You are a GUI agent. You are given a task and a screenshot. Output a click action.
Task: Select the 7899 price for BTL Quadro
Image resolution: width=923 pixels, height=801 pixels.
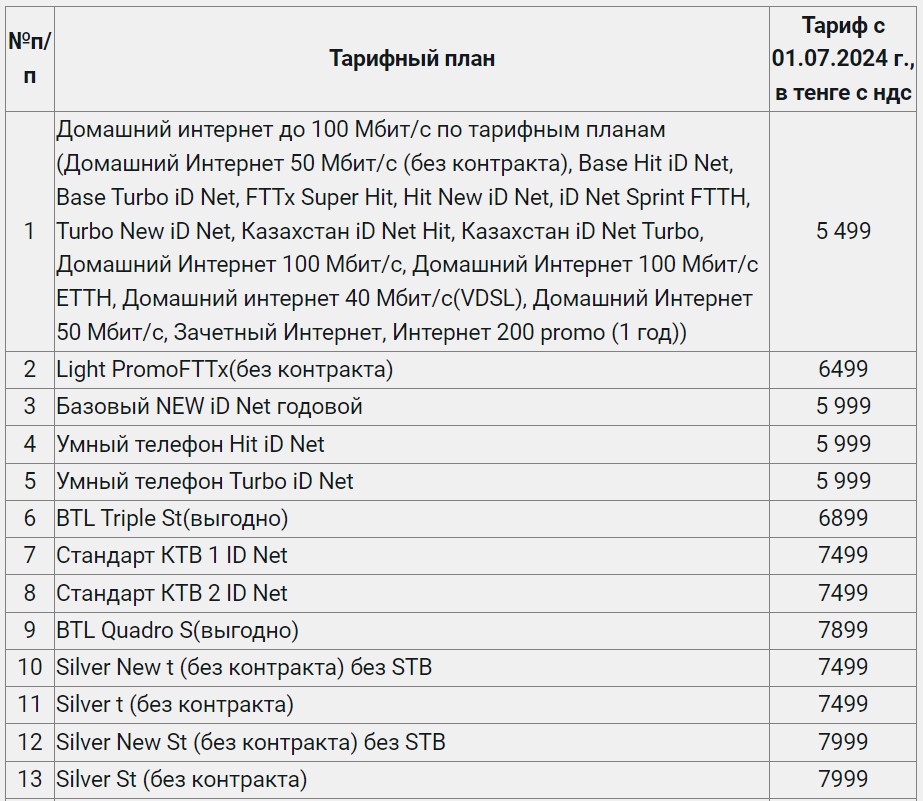click(843, 630)
